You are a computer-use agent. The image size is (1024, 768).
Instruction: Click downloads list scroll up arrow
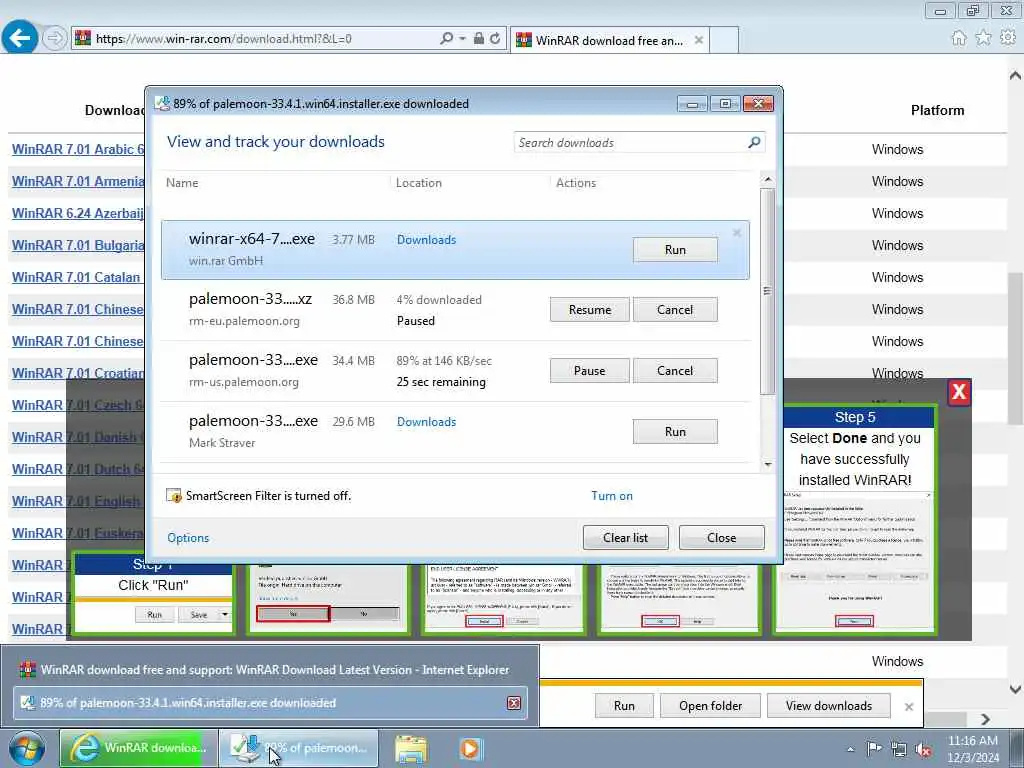(x=768, y=179)
